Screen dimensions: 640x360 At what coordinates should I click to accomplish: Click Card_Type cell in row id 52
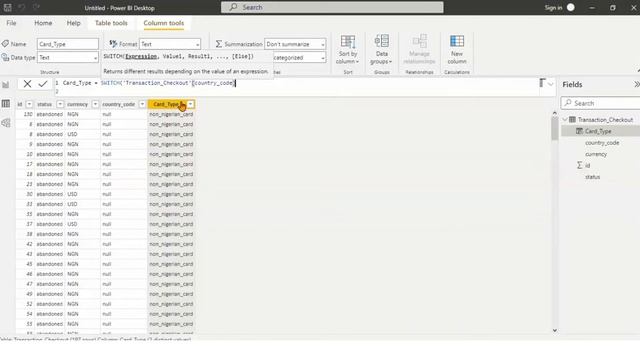pyautogui.click(x=171, y=304)
